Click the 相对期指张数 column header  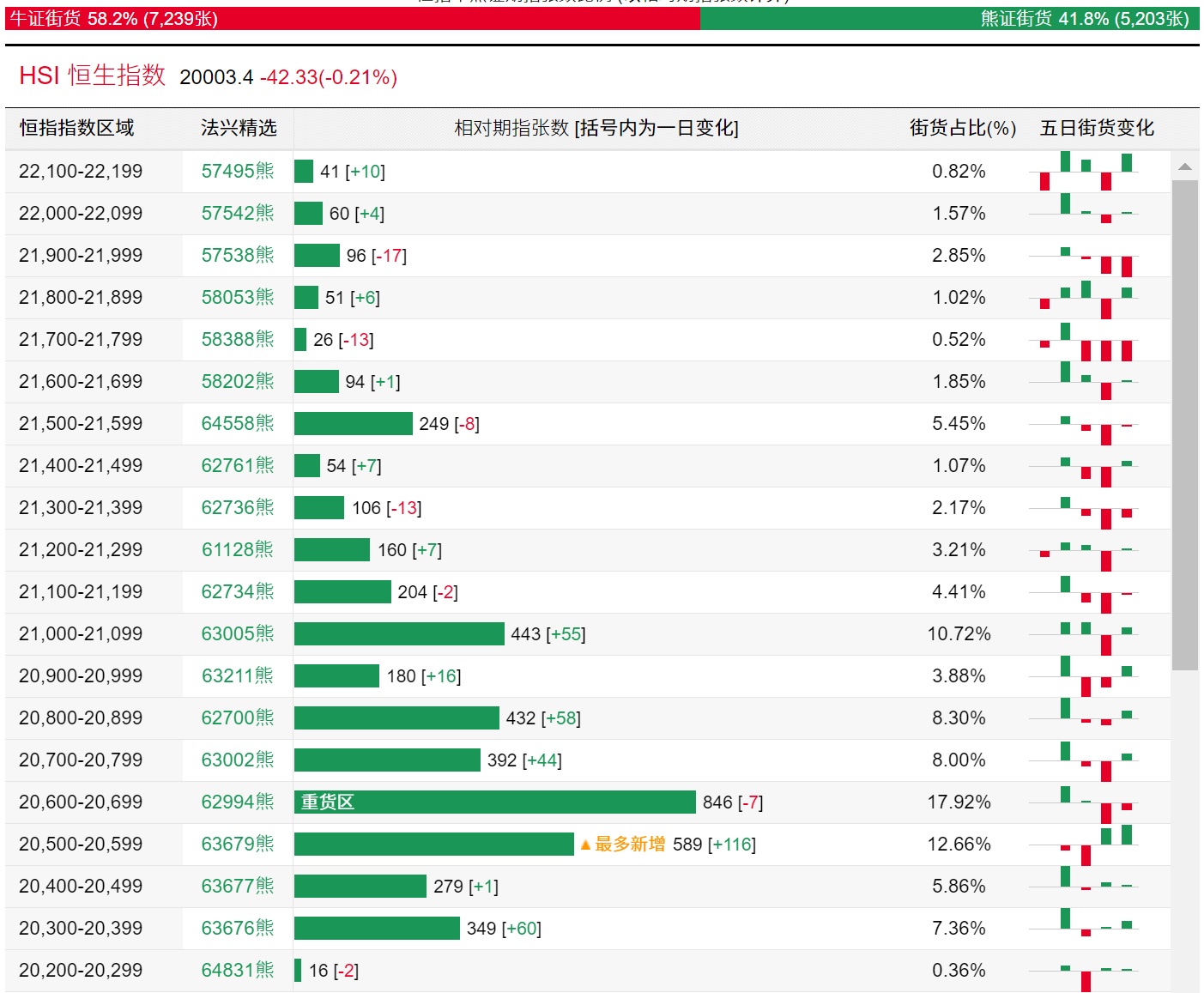[x=596, y=128]
